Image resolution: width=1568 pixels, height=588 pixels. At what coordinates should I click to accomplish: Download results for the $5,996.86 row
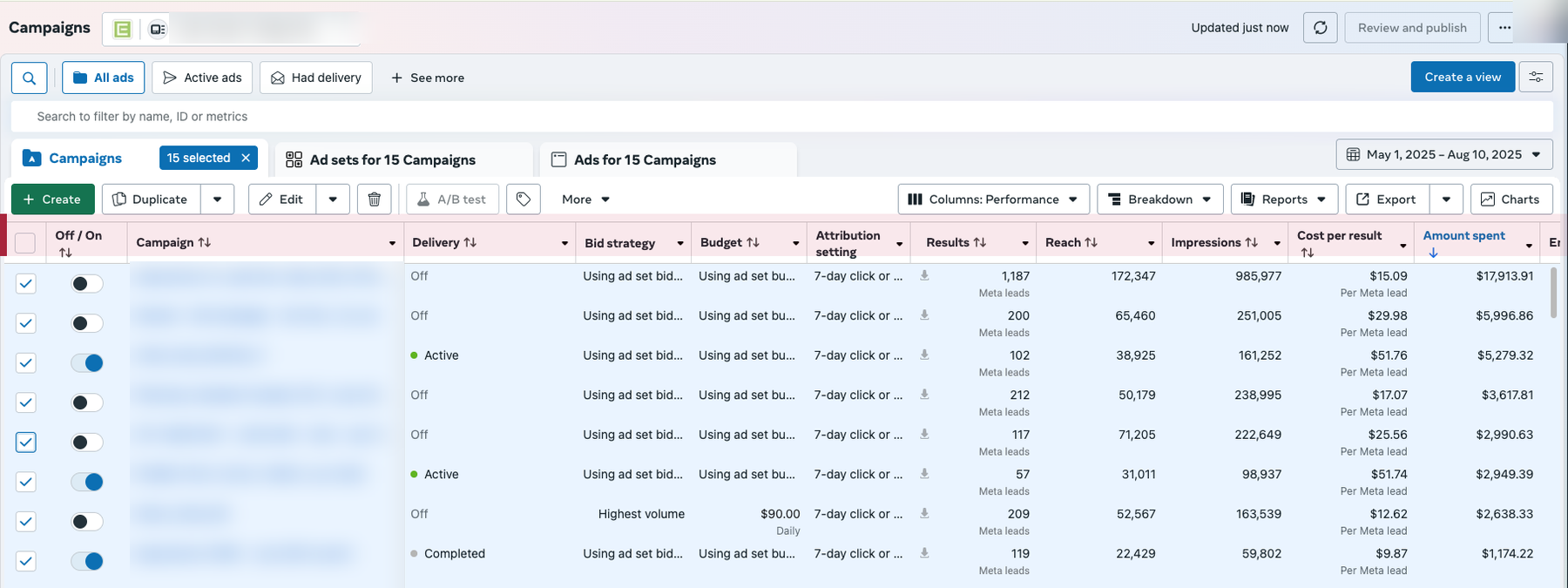point(924,315)
